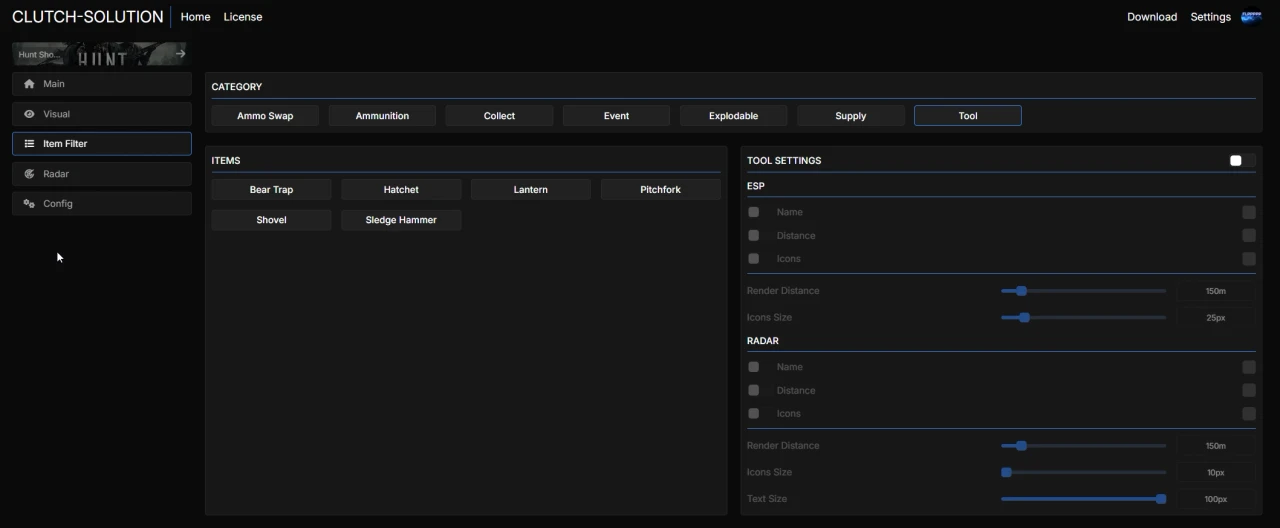Enable the Radar Icons checkbox
The image size is (1280, 528).
click(754, 414)
